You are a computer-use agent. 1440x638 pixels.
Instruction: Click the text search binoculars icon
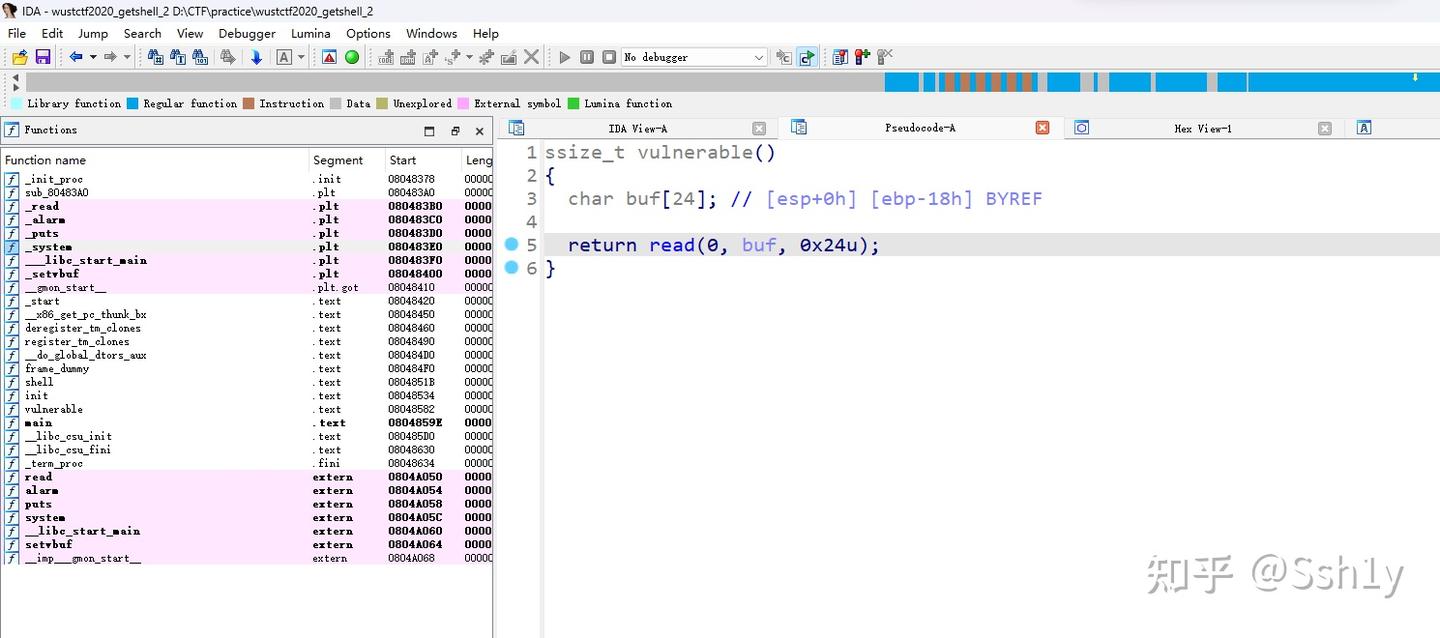(x=178, y=57)
